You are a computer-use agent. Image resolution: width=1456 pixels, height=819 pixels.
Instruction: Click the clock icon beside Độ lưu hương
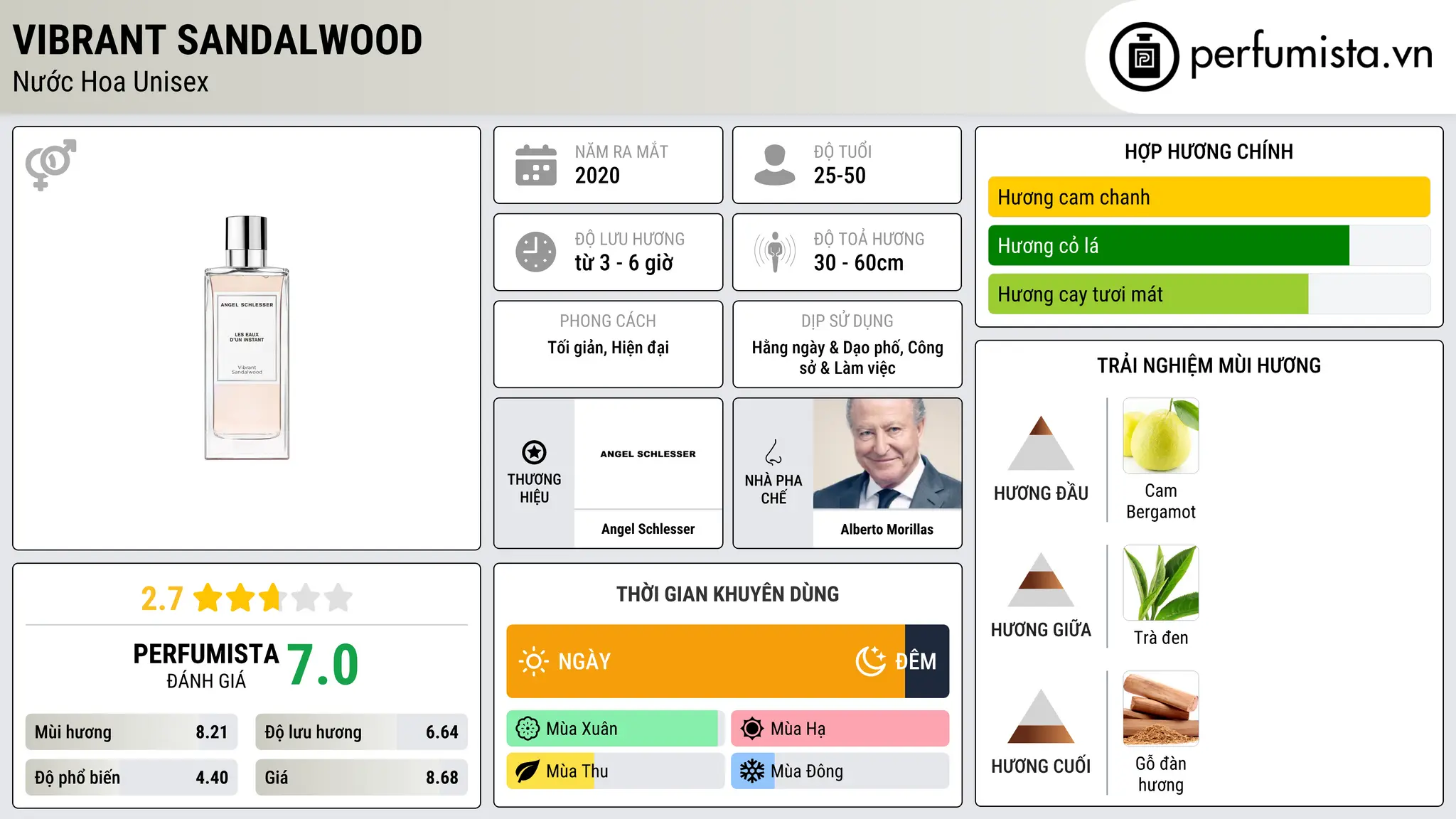536,252
